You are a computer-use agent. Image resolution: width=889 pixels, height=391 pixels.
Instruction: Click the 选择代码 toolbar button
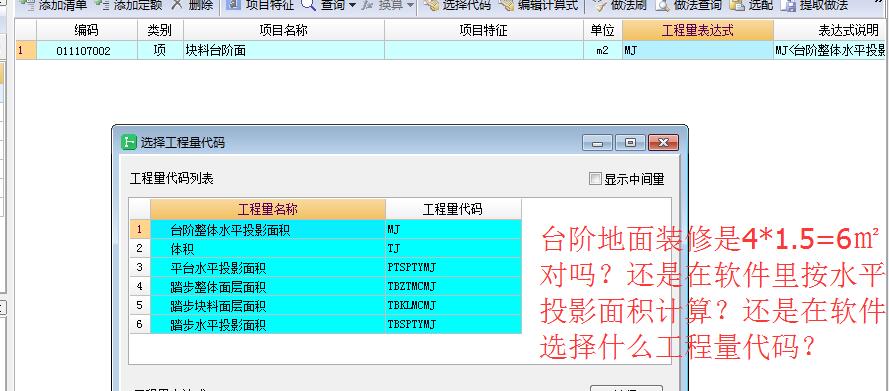point(457,6)
